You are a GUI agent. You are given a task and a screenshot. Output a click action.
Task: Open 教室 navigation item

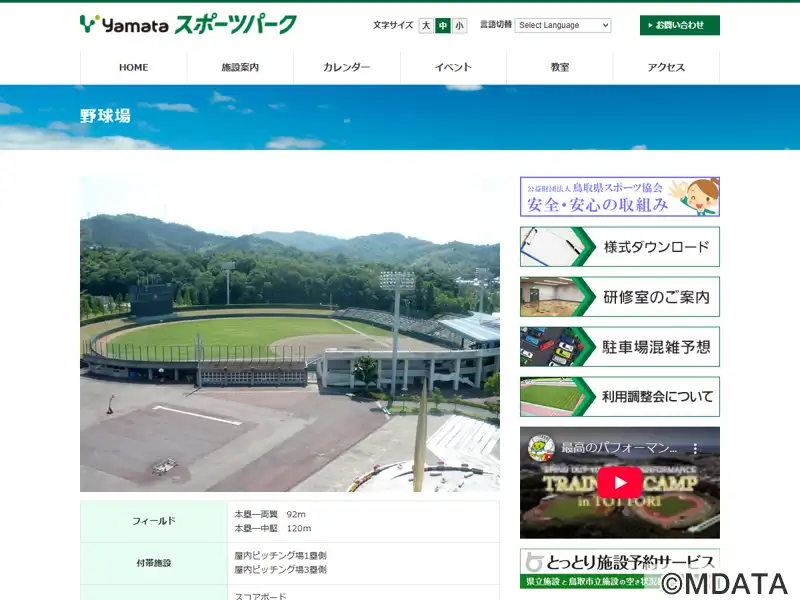coord(560,67)
